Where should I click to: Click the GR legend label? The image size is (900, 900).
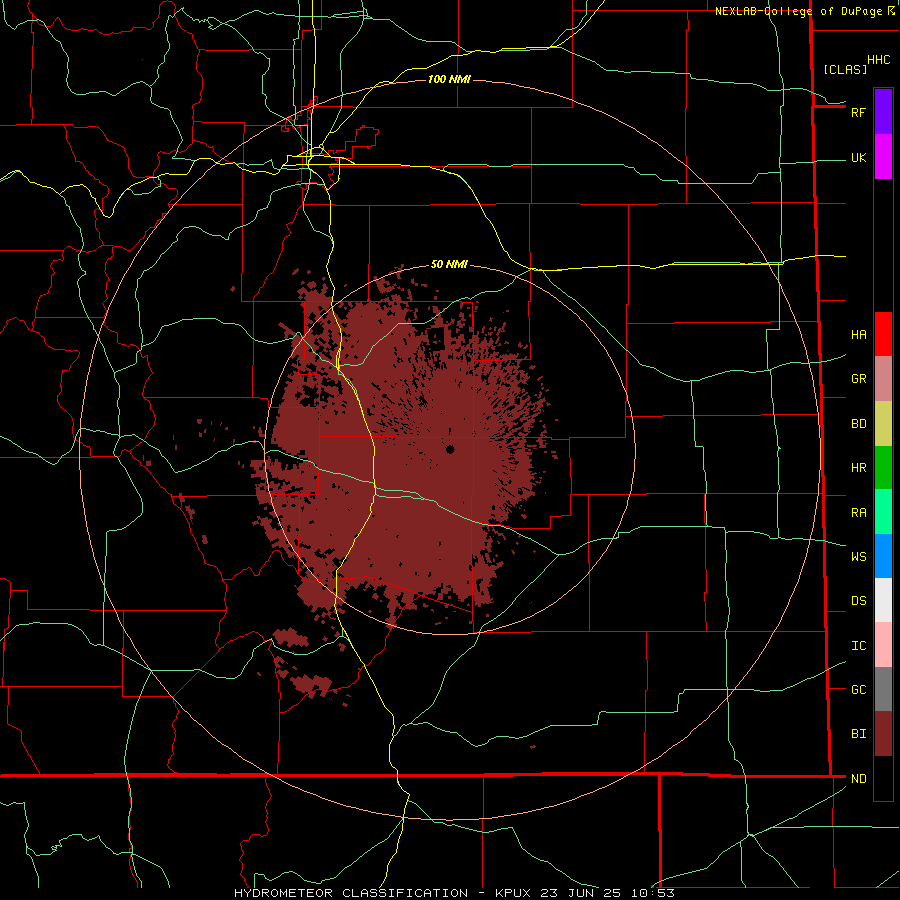[858, 379]
